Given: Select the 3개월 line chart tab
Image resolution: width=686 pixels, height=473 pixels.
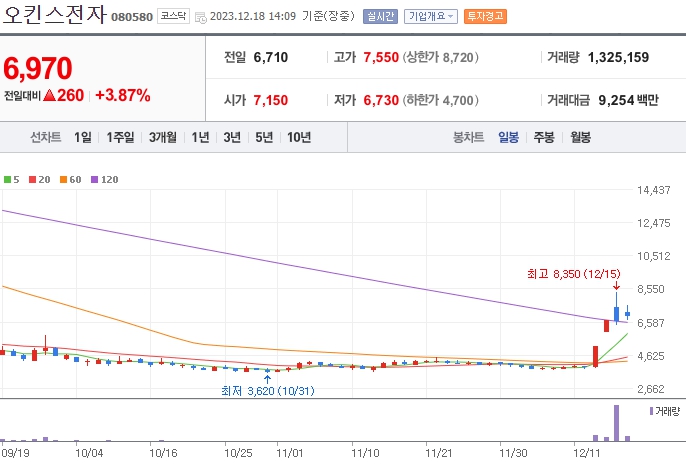Looking at the screenshot, I should point(163,137).
